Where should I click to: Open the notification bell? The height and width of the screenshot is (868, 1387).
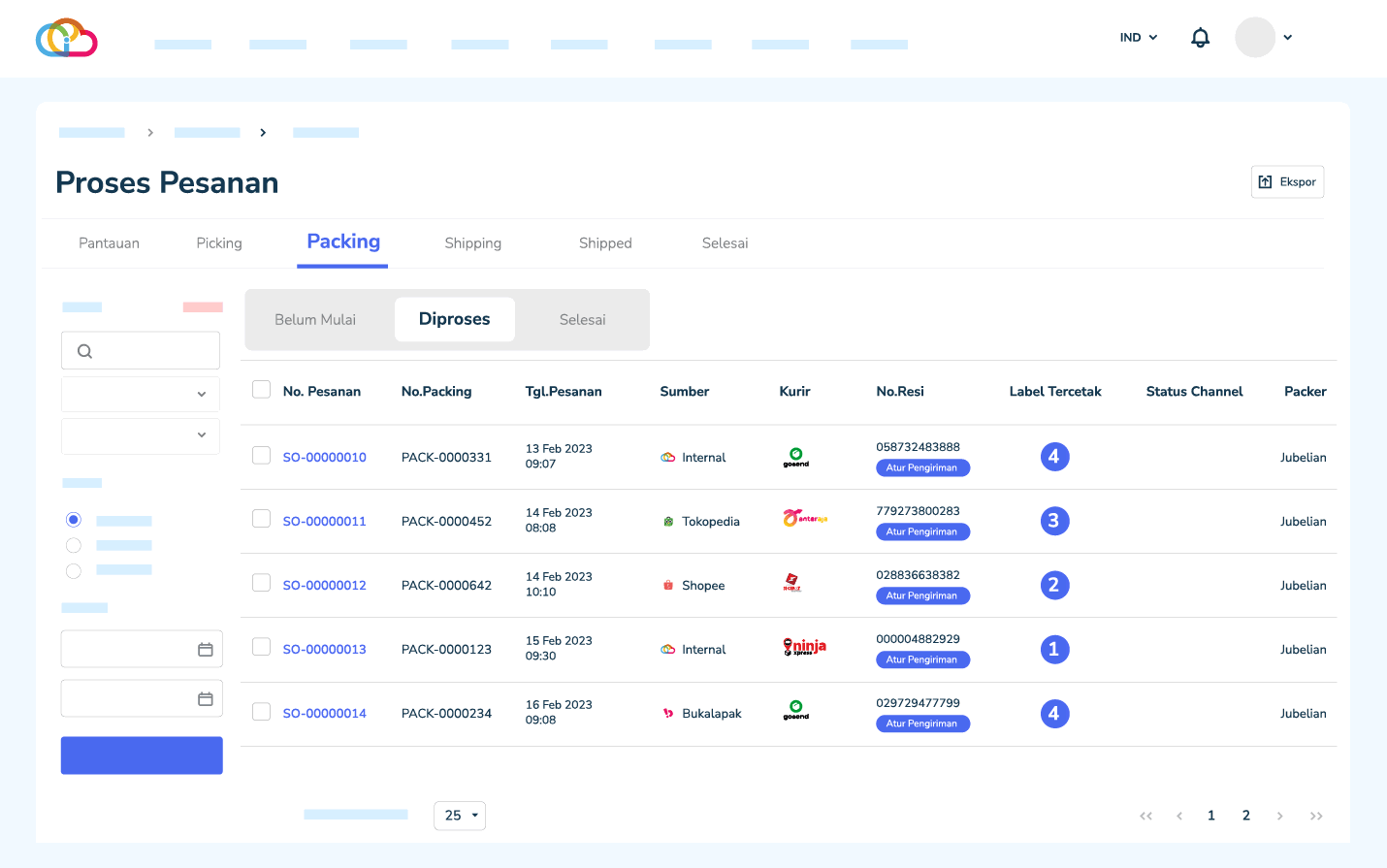tap(1200, 38)
